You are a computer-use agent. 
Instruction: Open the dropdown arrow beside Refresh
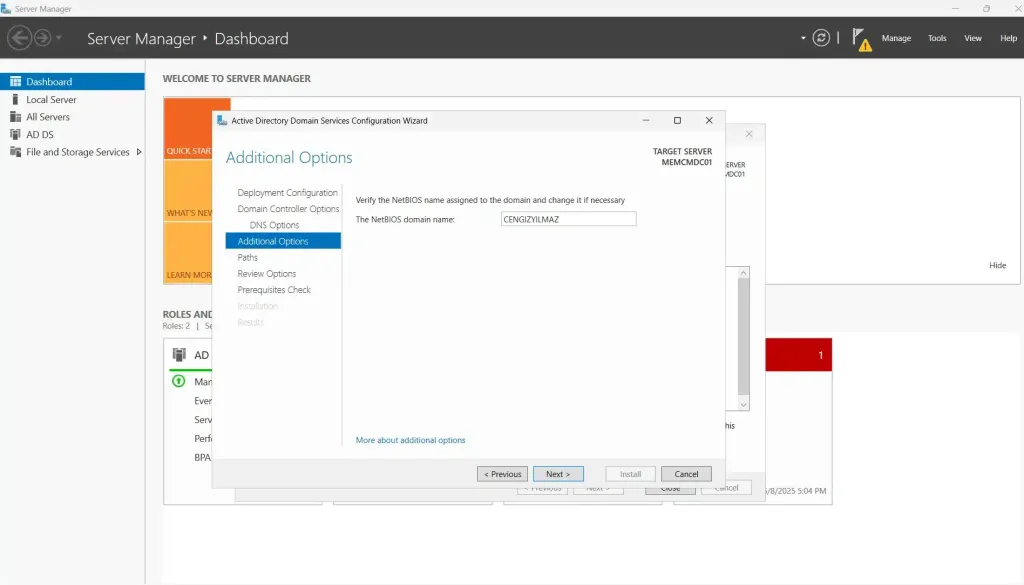click(803, 38)
